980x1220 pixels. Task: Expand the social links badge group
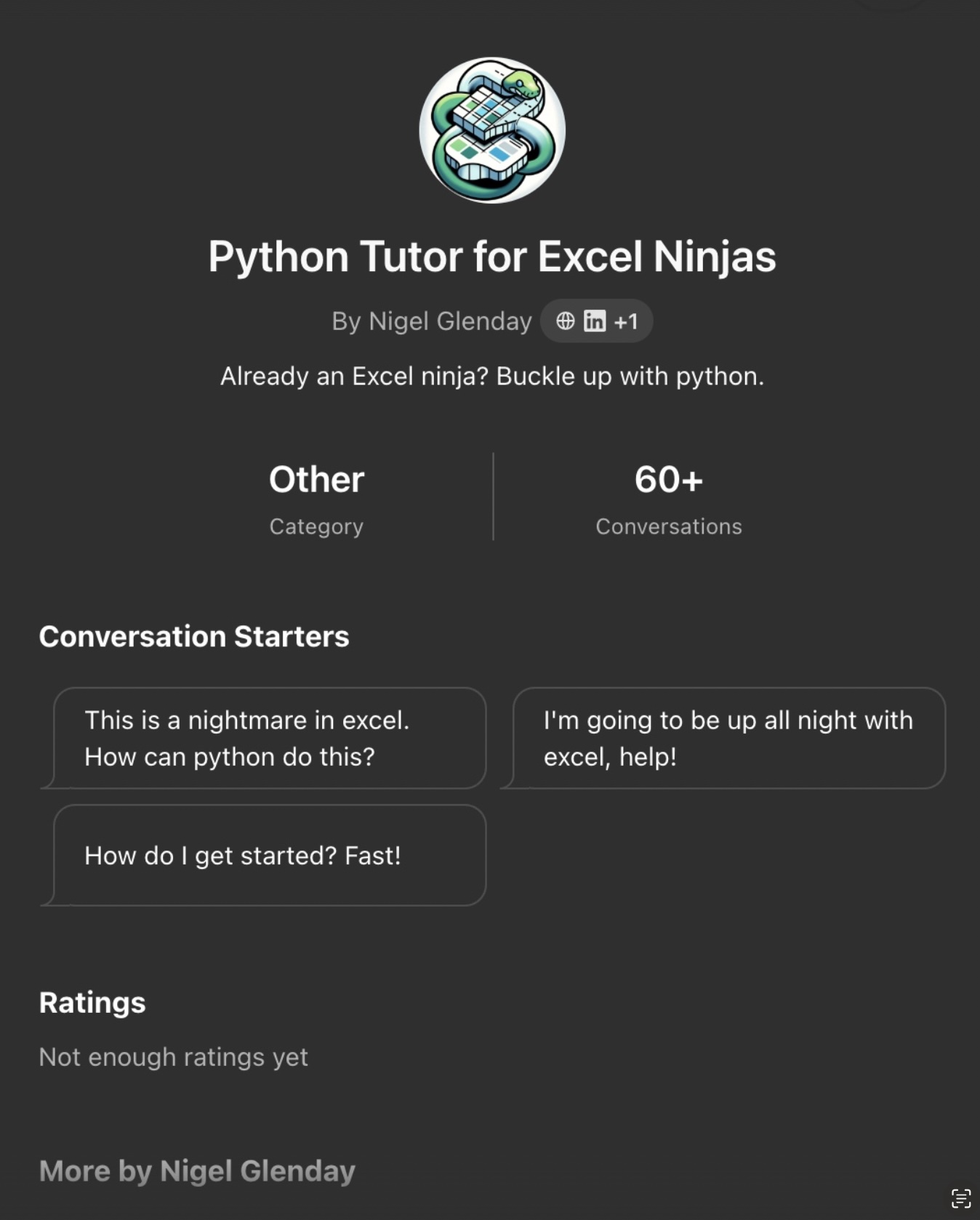tap(596, 321)
